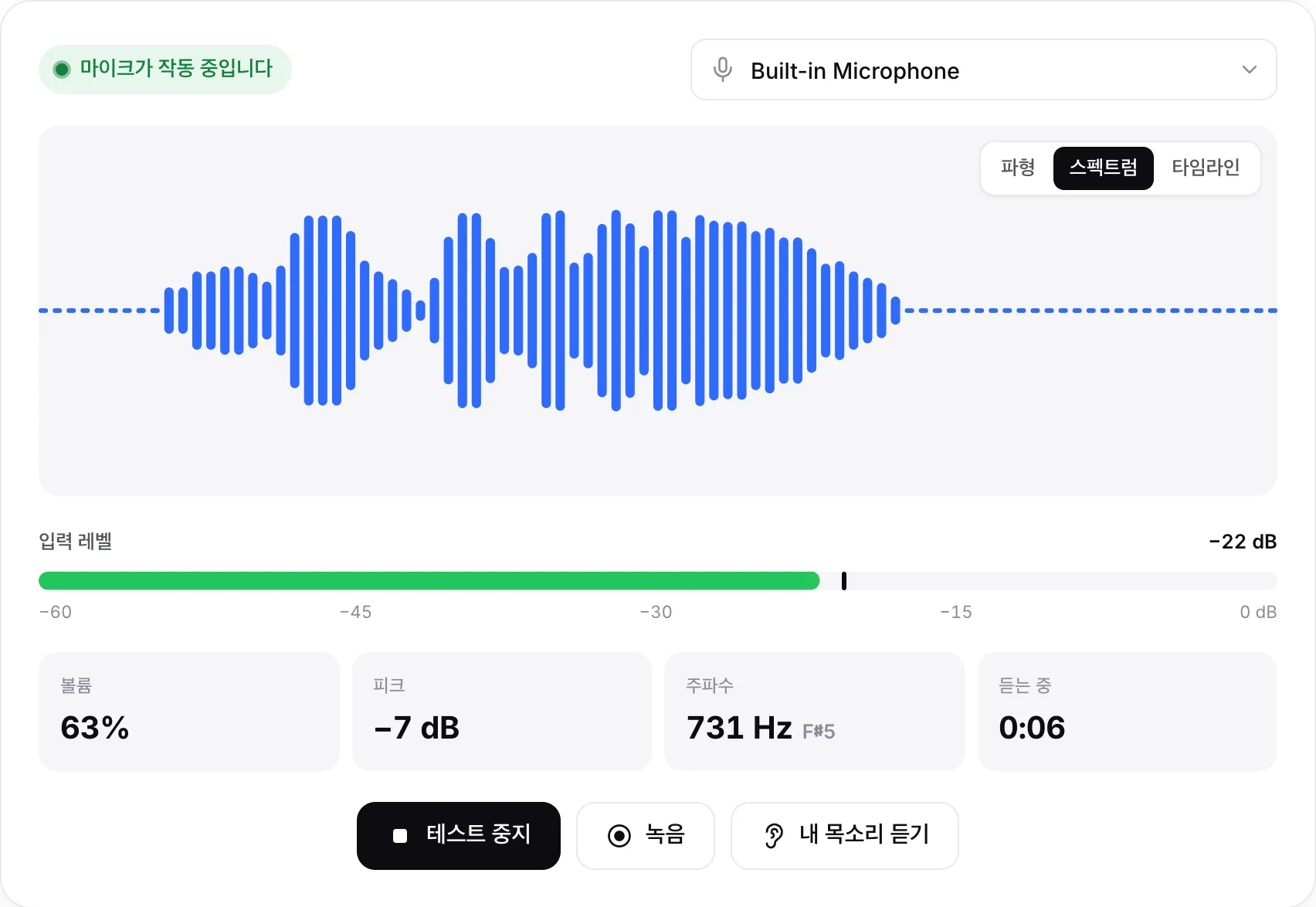Screen dimensions: 1316x907
Task: Switch to the 타임라인 view tab
Action: click(1205, 168)
